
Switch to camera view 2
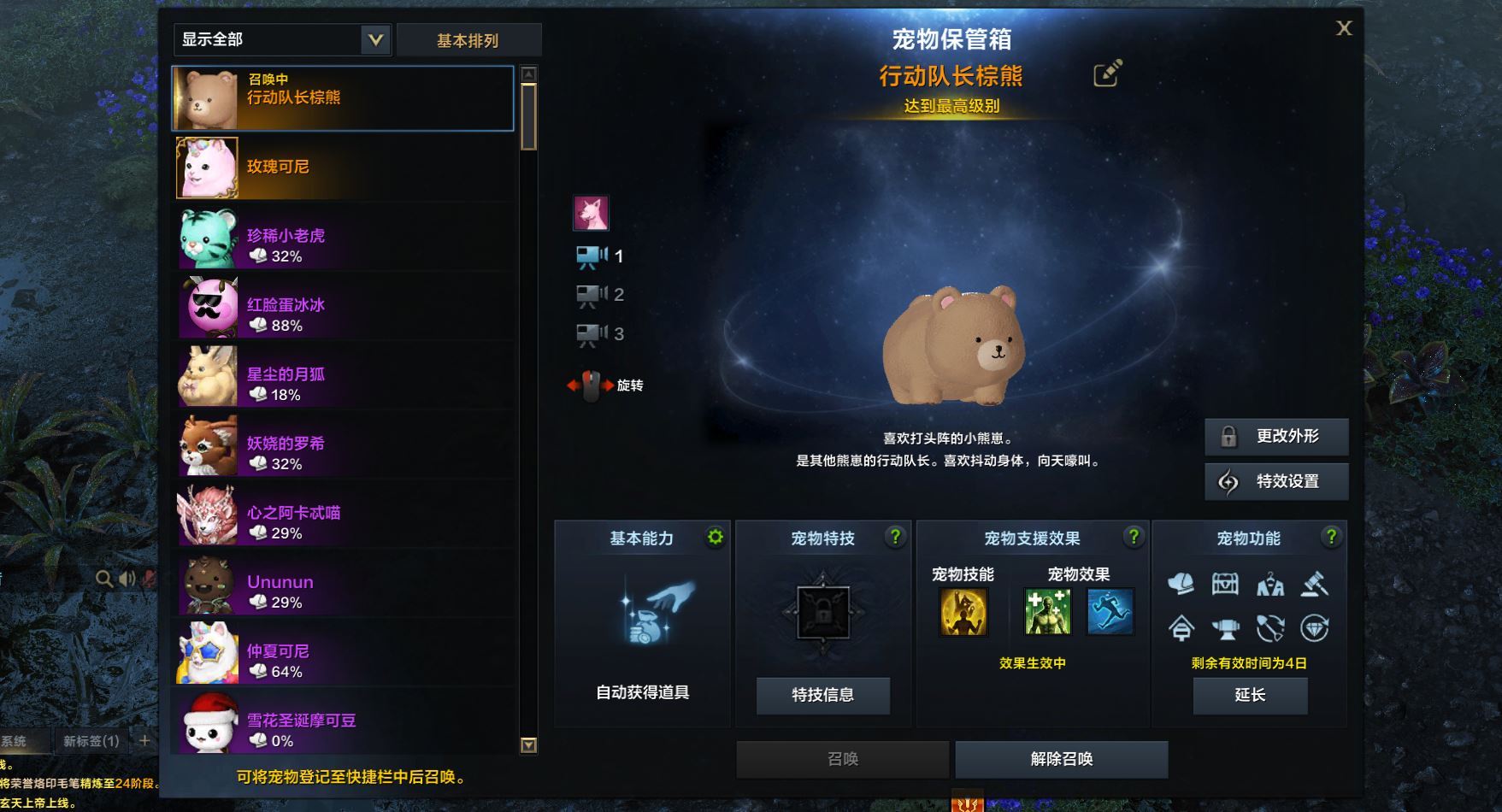pyautogui.click(x=600, y=295)
